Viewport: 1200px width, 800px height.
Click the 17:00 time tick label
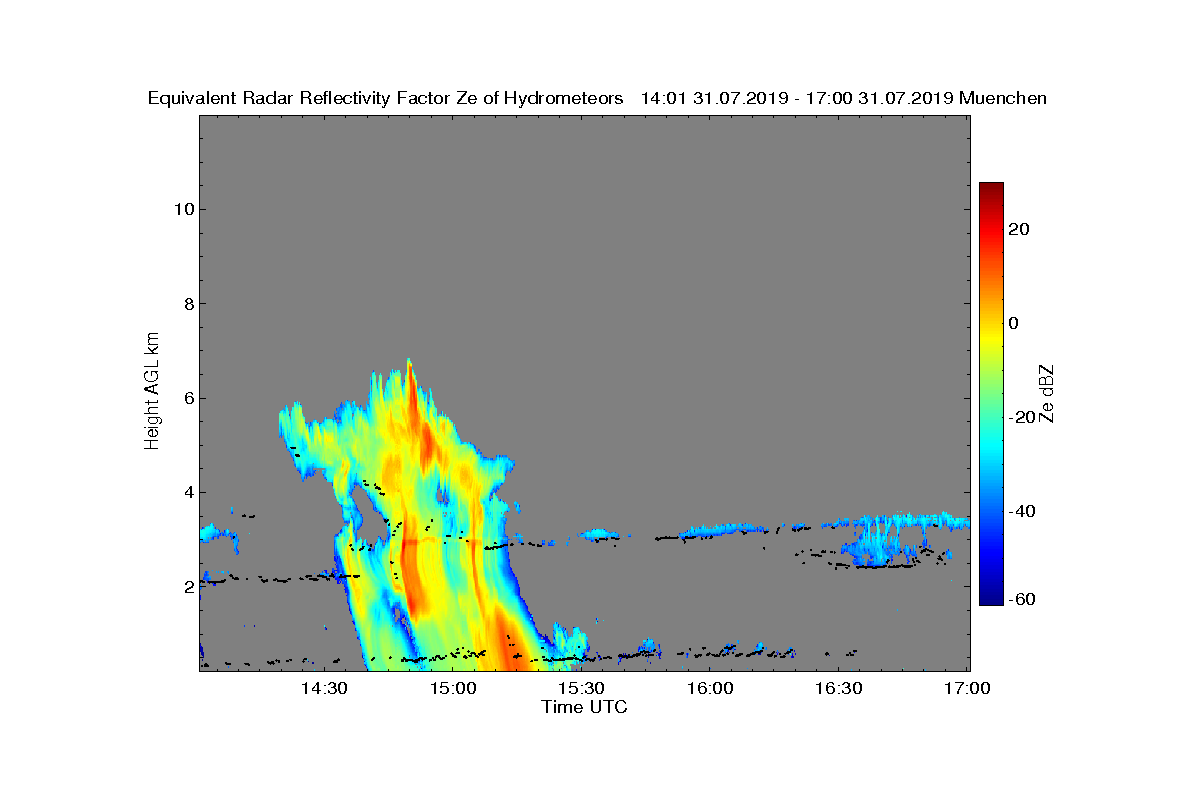966,689
